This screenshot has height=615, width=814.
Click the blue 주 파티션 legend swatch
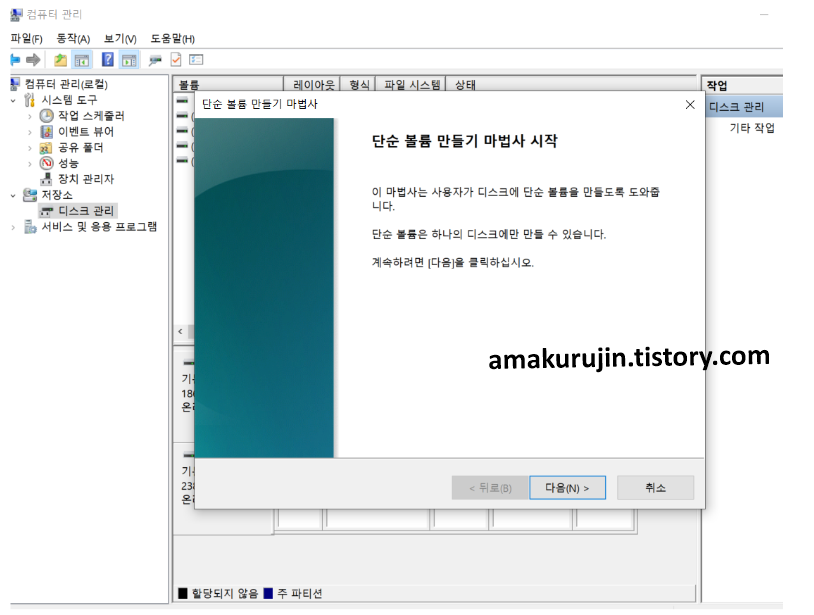(268, 593)
